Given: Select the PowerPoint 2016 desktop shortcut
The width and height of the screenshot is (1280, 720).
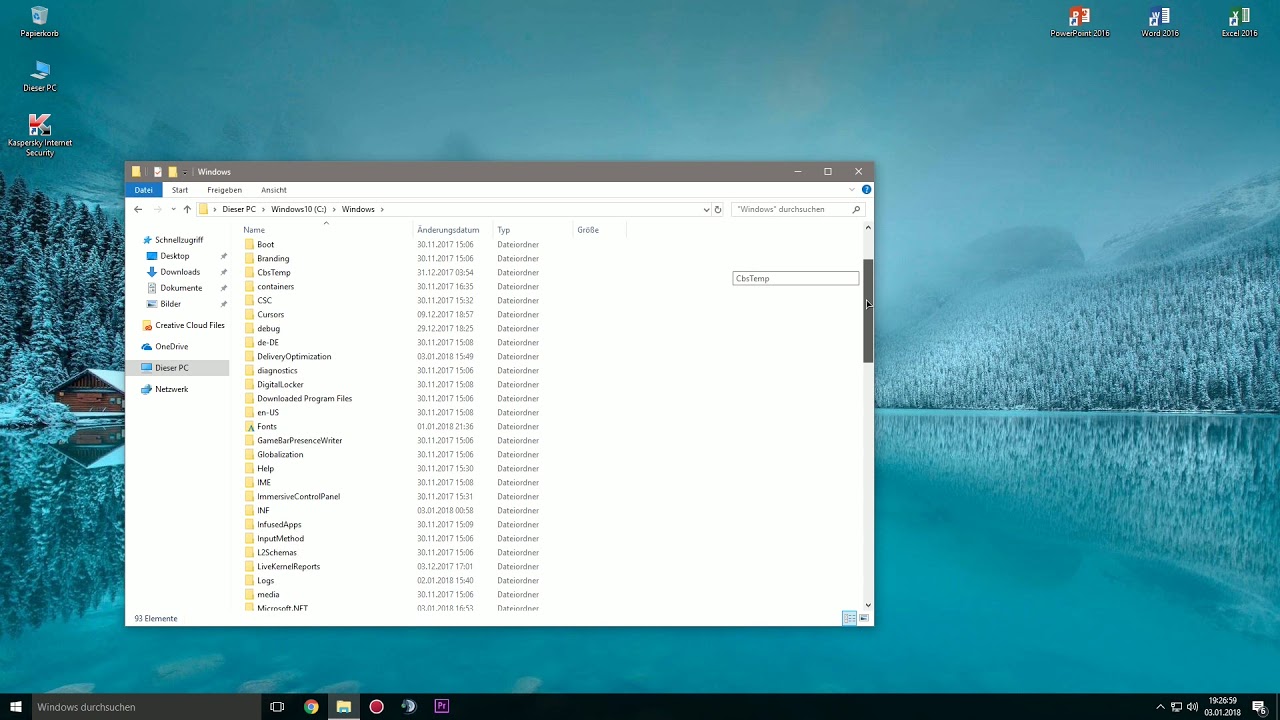Looking at the screenshot, I should click(x=1079, y=22).
